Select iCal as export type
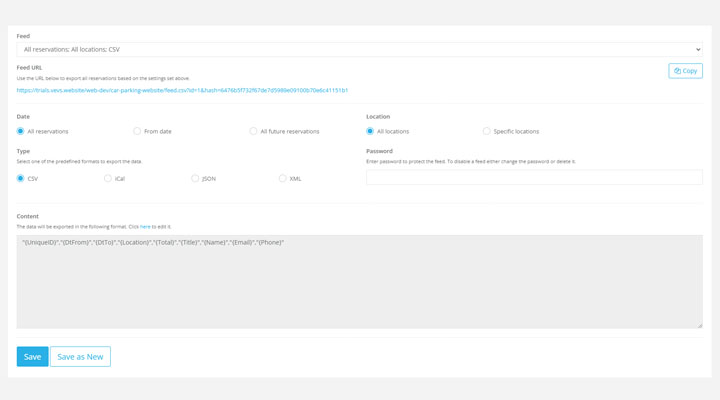 pyautogui.click(x=107, y=178)
